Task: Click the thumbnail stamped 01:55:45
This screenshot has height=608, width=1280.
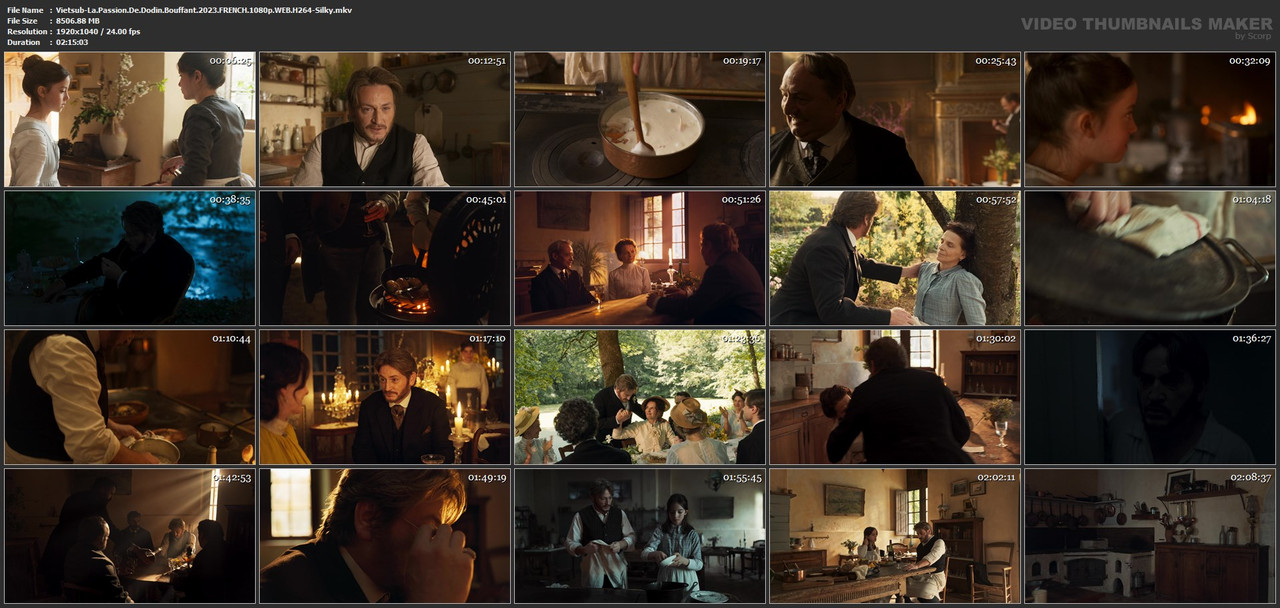Action: 640,536
